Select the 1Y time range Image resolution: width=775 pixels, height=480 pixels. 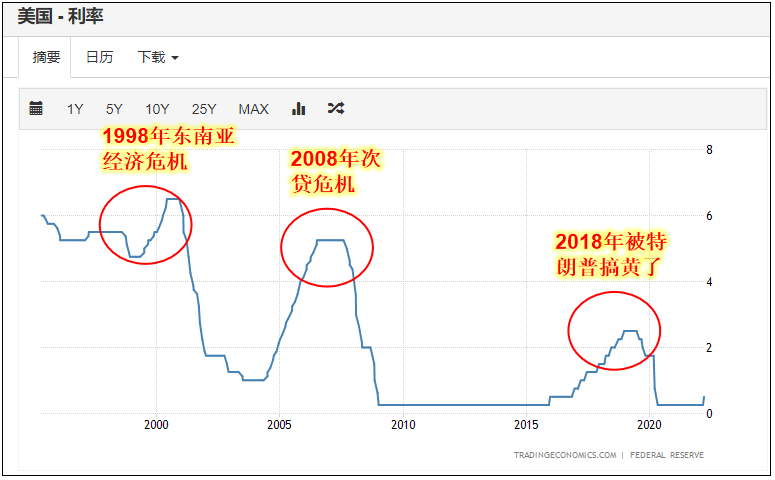point(75,109)
